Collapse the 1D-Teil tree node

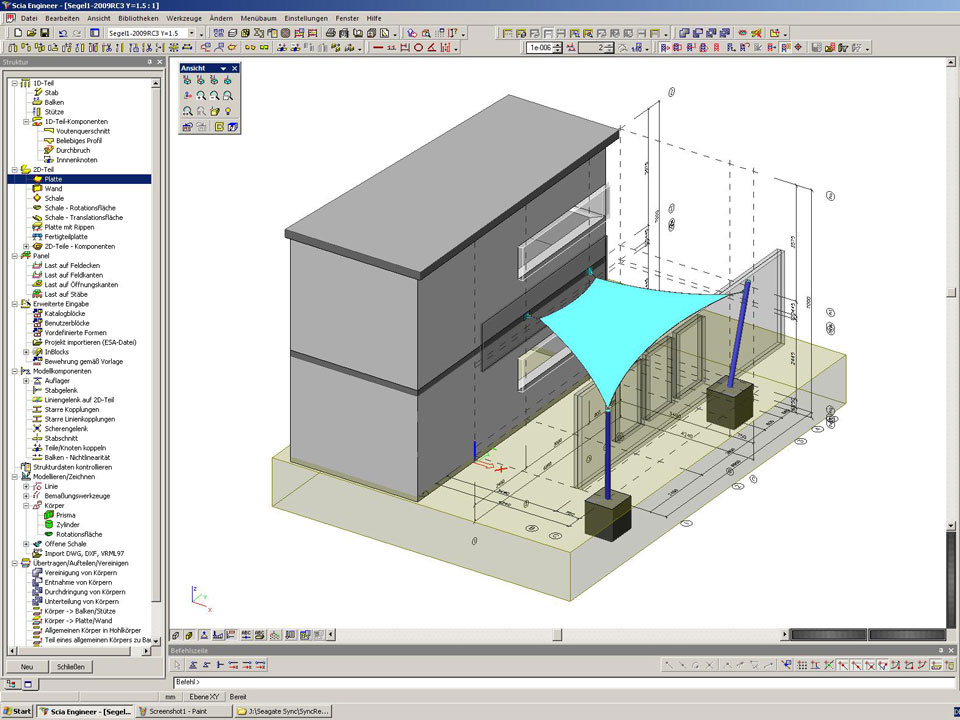pyautogui.click(x=14, y=83)
